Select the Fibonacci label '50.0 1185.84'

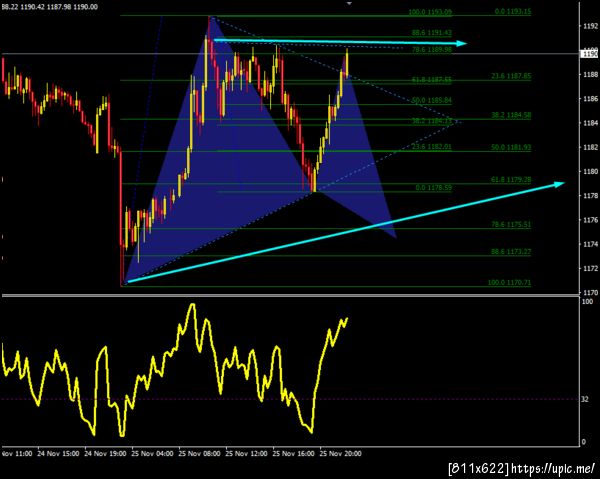click(x=432, y=100)
